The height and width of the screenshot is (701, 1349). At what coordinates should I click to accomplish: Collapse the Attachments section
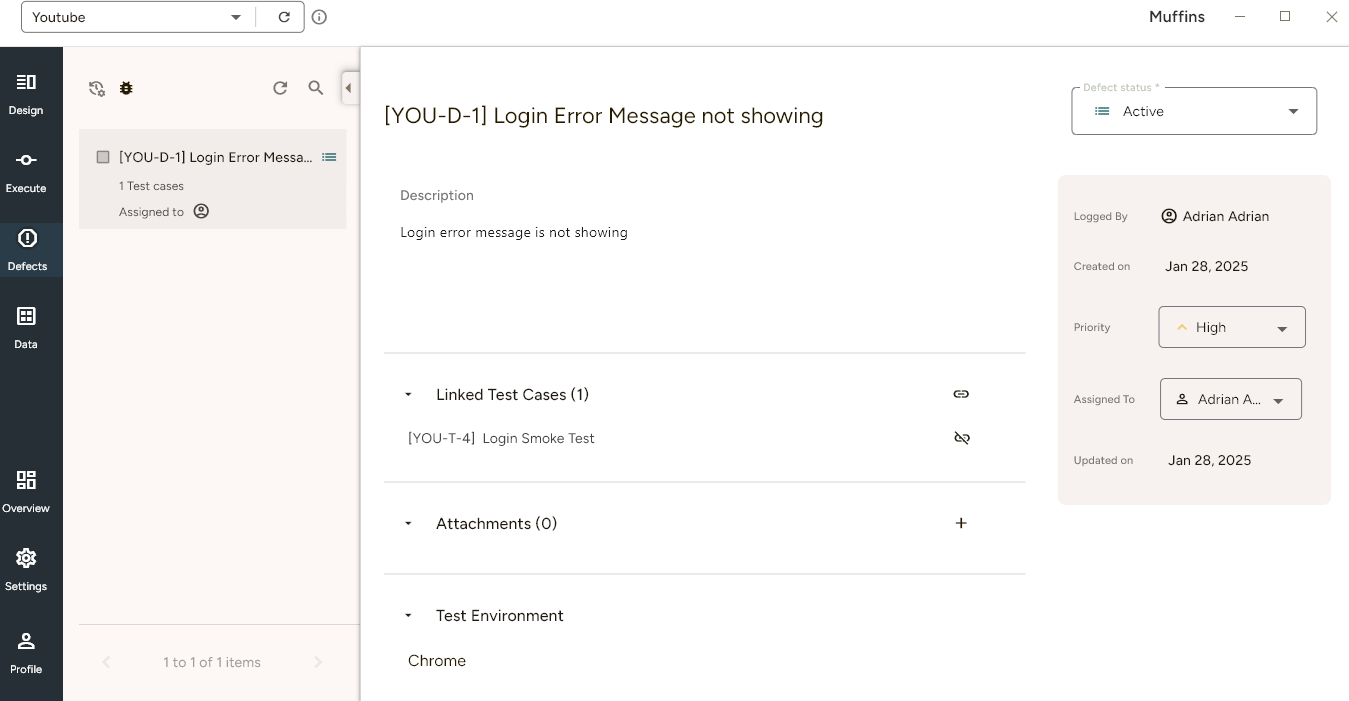[x=408, y=524]
